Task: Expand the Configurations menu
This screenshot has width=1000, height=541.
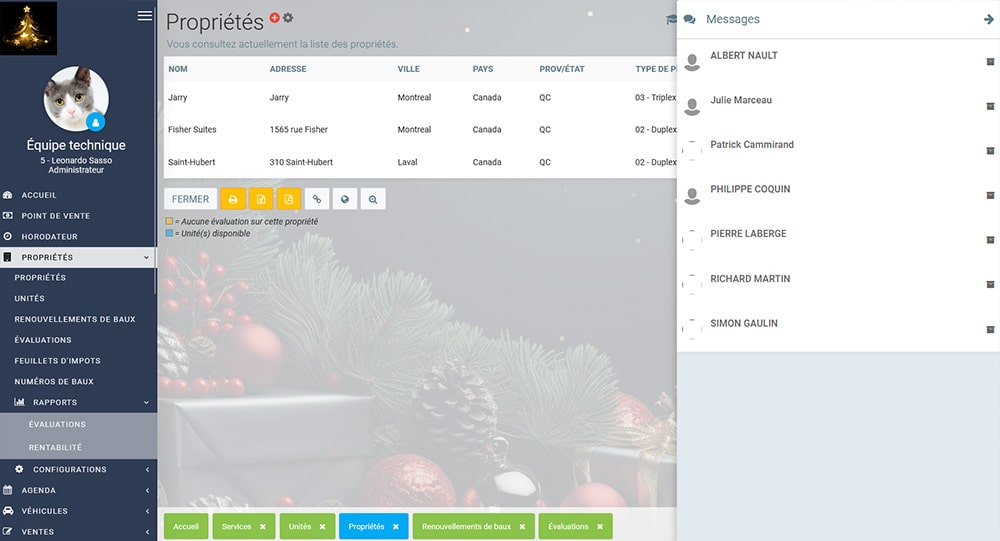Action: point(146,469)
